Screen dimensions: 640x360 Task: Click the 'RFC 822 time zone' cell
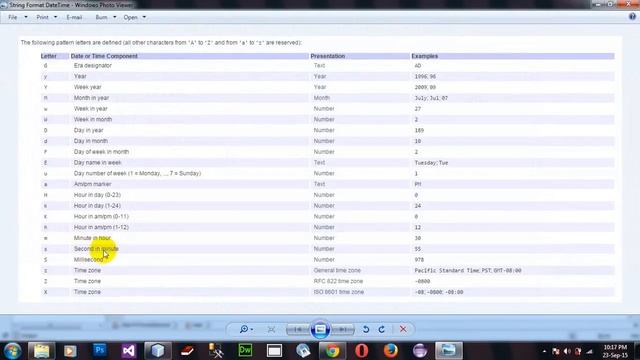tap(338, 281)
